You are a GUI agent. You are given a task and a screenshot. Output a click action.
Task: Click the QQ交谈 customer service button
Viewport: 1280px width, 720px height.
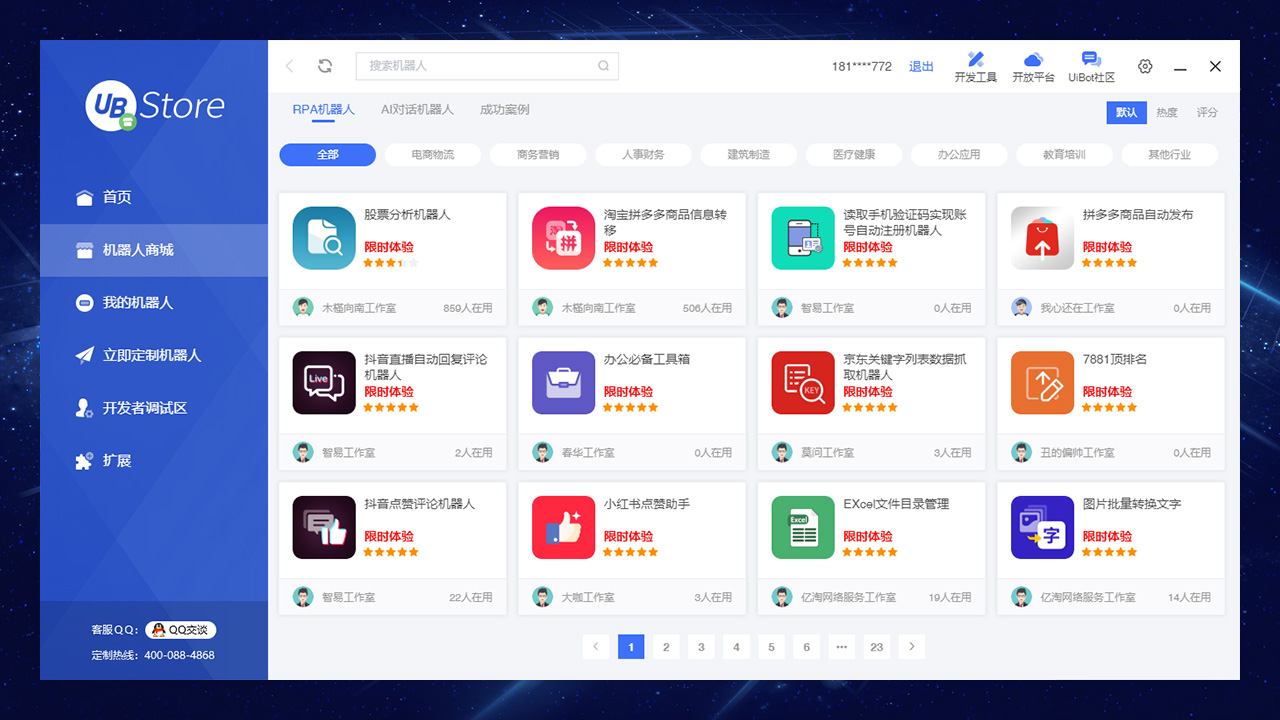point(181,630)
